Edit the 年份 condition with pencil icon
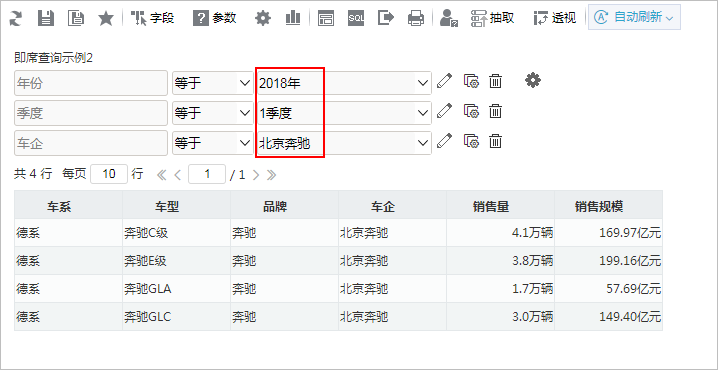Viewport: 718px width, 370px height. click(x=444, y=81)
